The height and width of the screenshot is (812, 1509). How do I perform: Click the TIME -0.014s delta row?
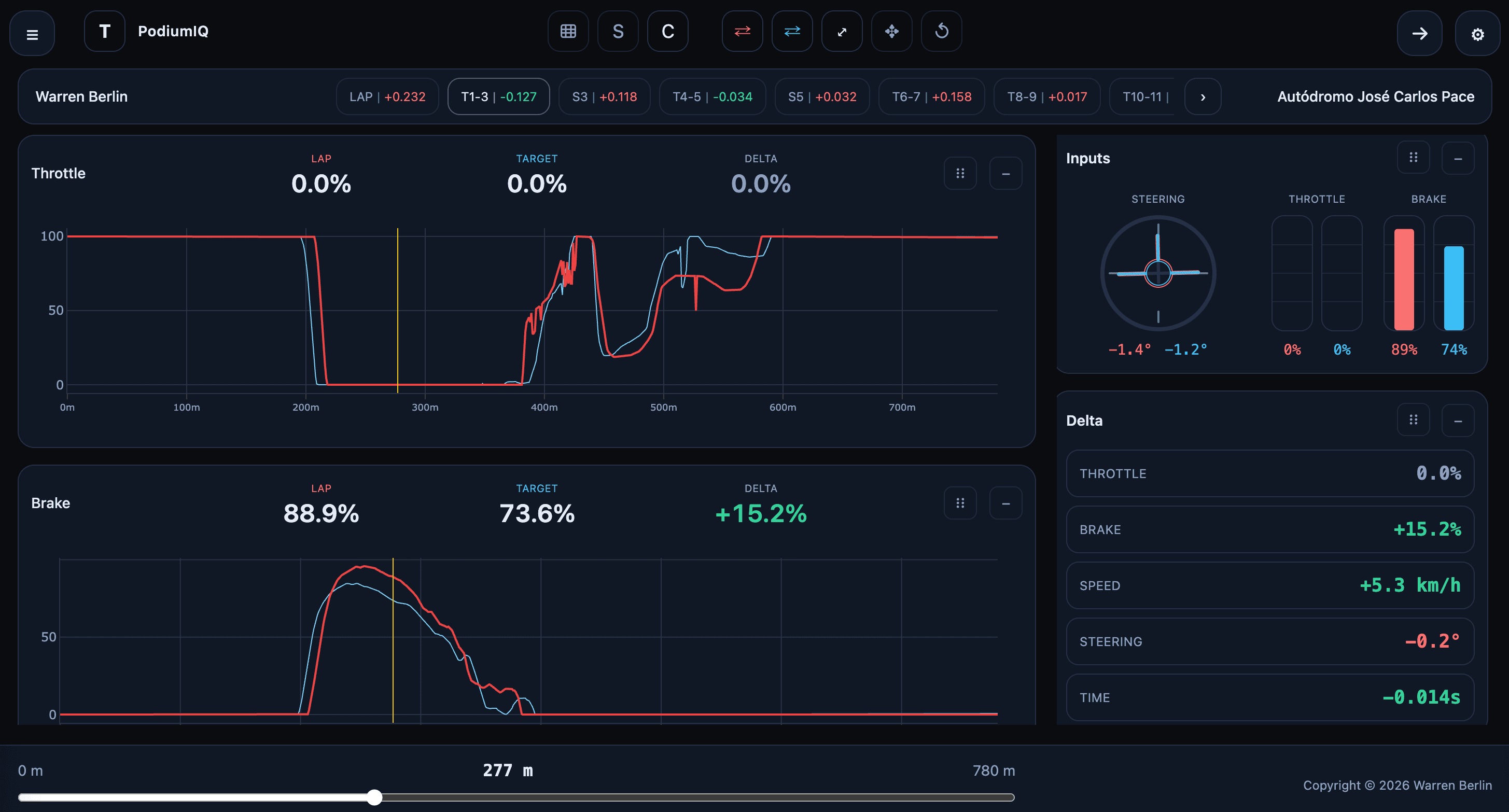(x=1270, y=697)
